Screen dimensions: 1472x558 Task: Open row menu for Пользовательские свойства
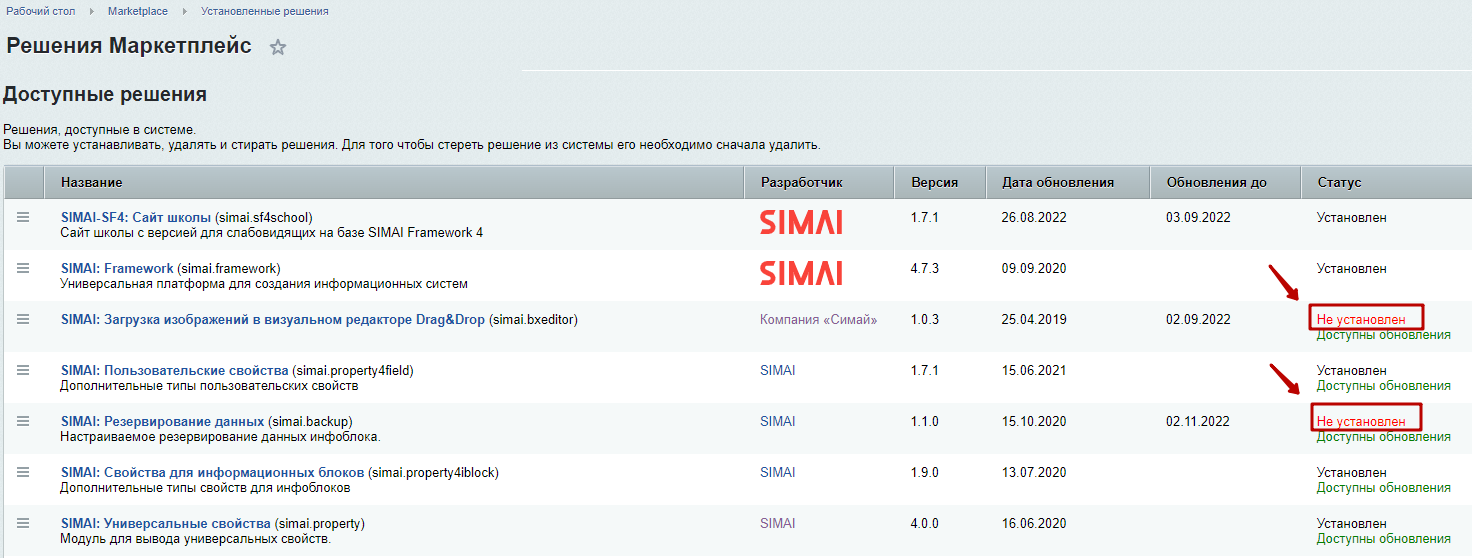point(23,370)
